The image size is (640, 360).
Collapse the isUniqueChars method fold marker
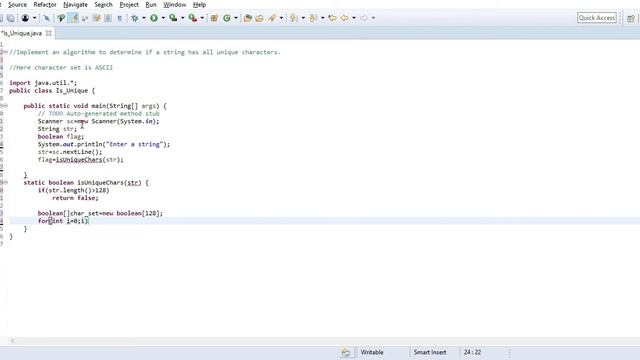[x=5, y=182]
